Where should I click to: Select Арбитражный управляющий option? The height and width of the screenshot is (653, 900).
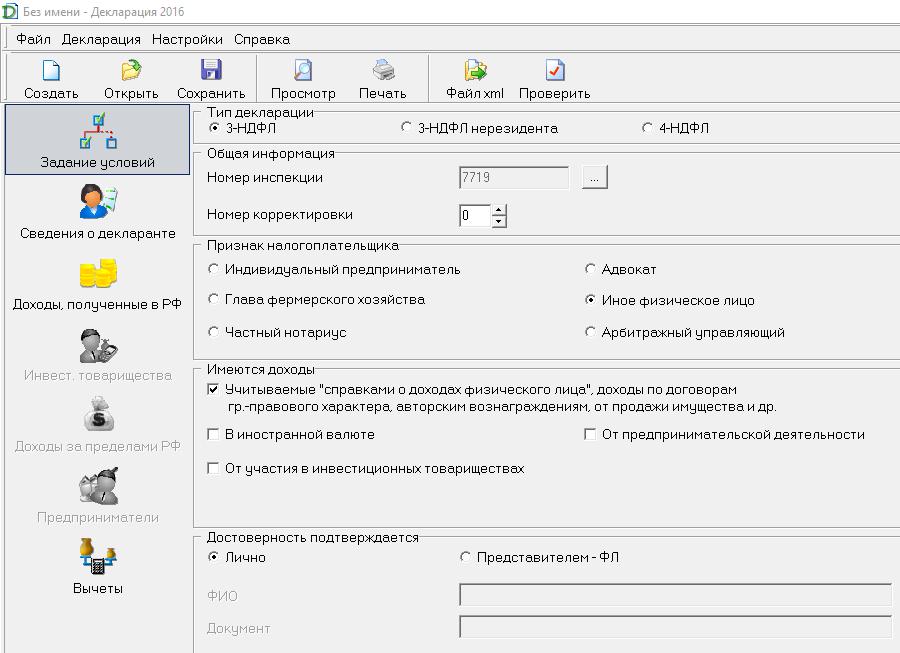pos(589,332)
